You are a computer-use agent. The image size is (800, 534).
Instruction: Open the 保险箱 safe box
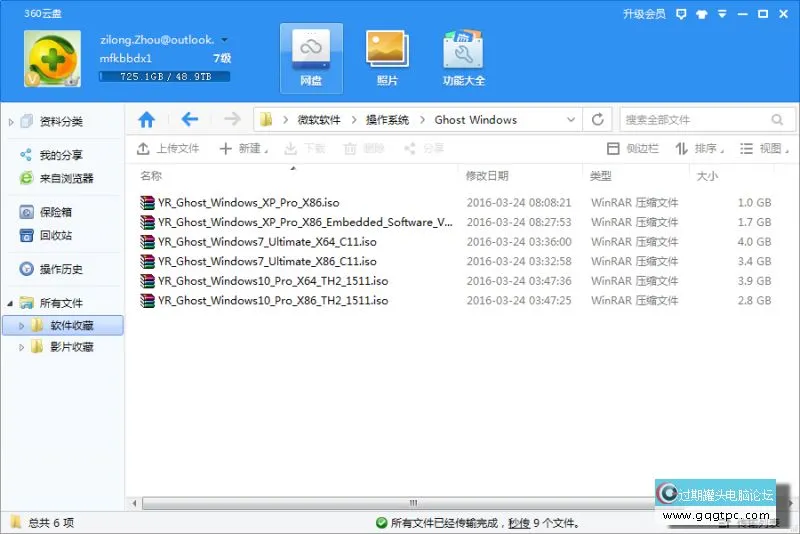tap(56, 212)
